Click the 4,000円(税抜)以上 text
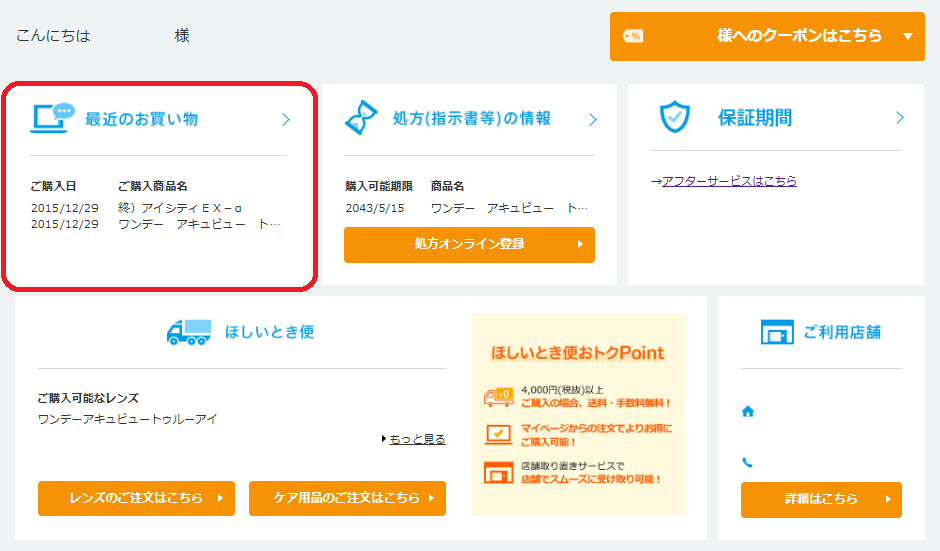940x551 pixels. 562,390
